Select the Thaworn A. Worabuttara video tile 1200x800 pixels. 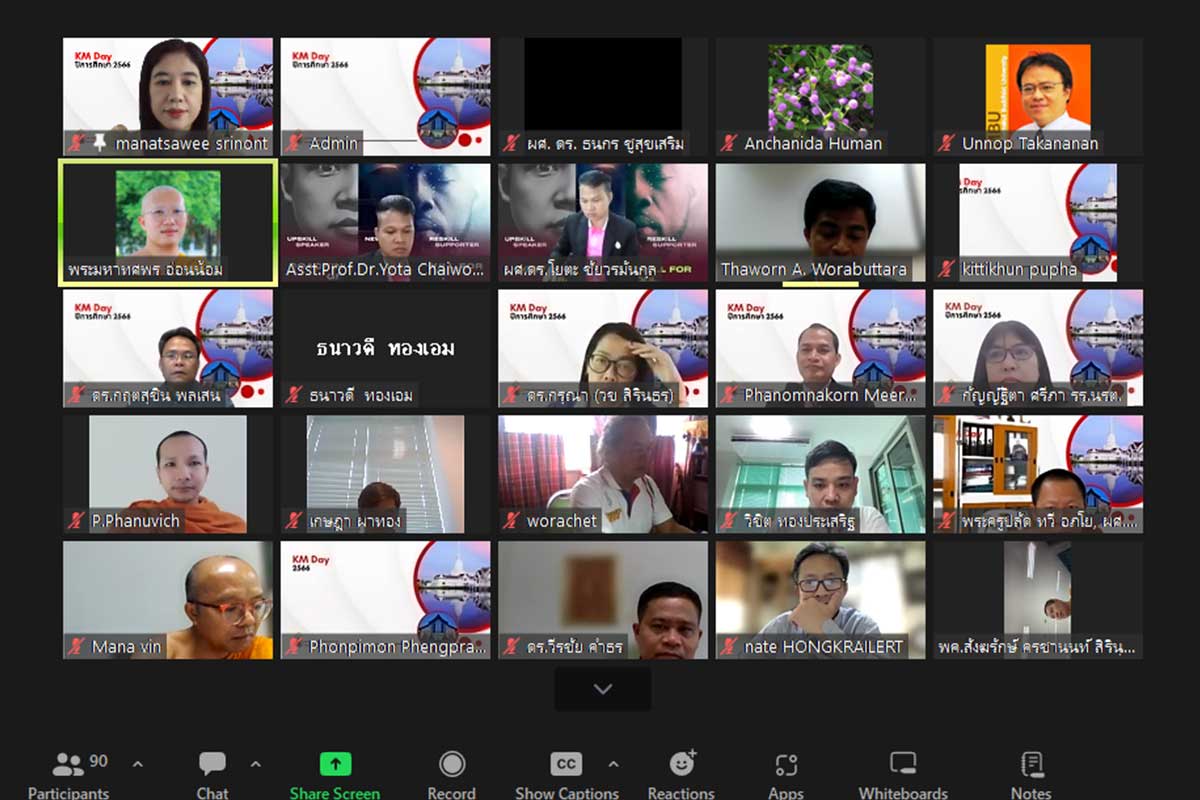[820, 222]
